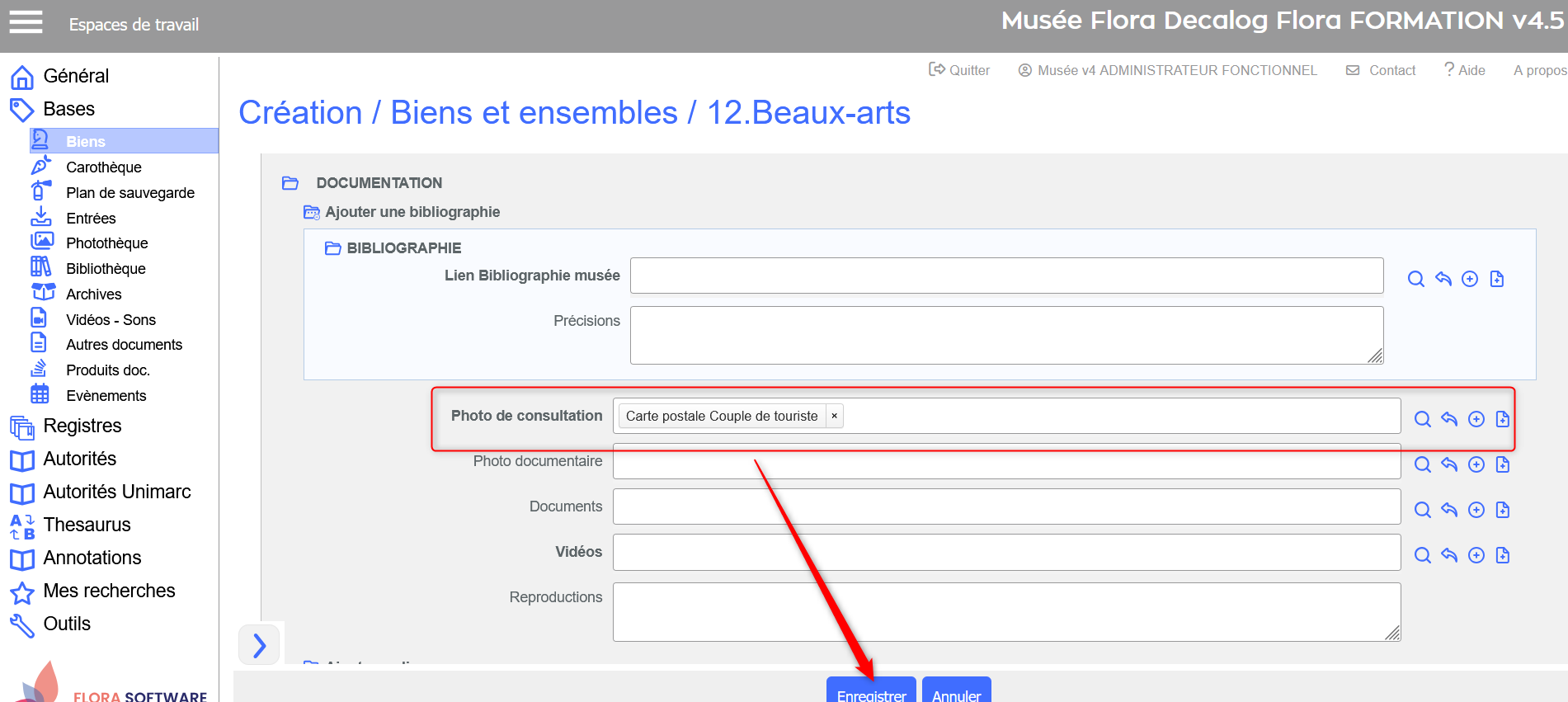This screenshot has height=702, width=1568.
Task: Click the search icon for Lien Bibliographie musée
Action: (1415, 279)
